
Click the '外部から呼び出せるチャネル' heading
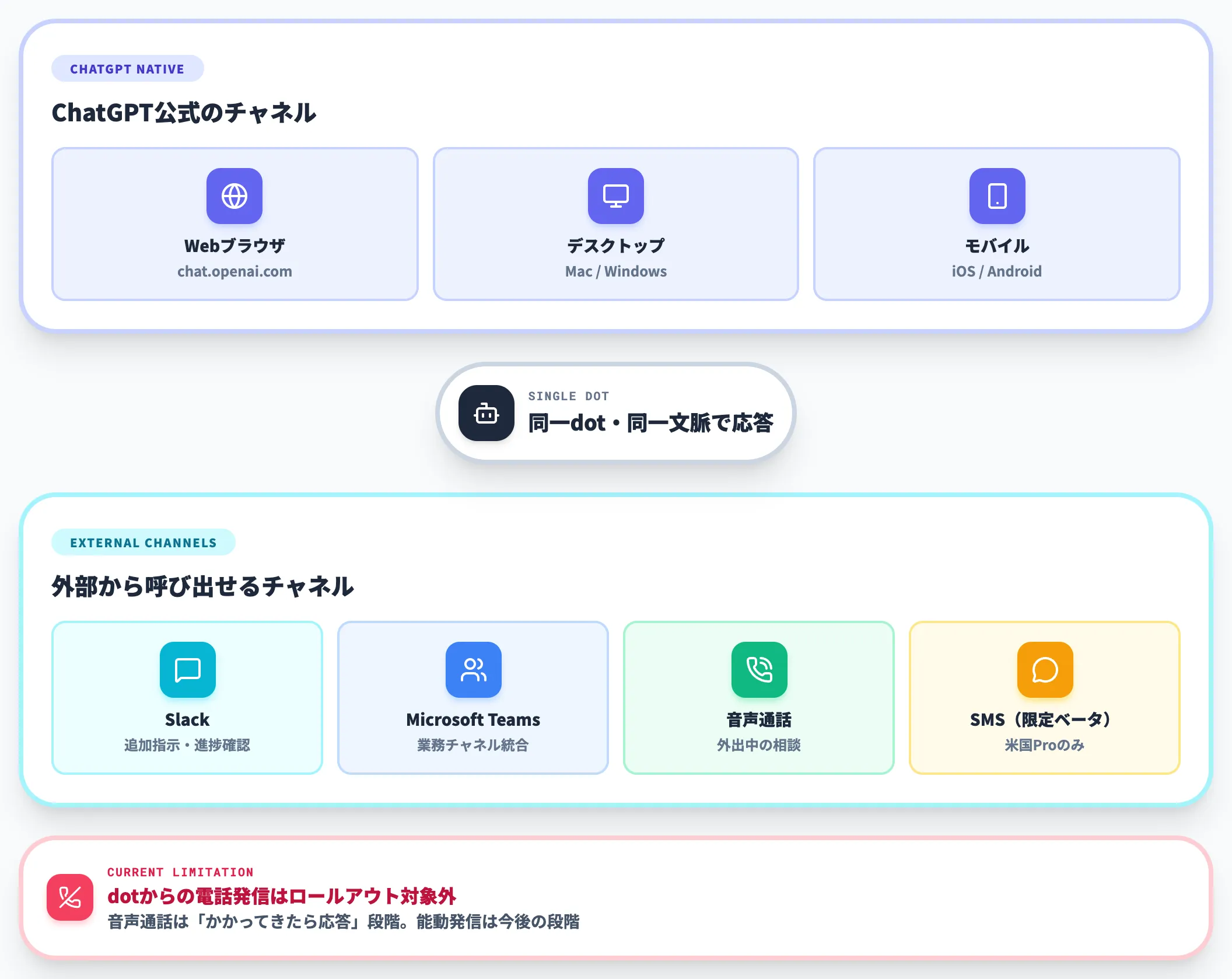[203, 586]
